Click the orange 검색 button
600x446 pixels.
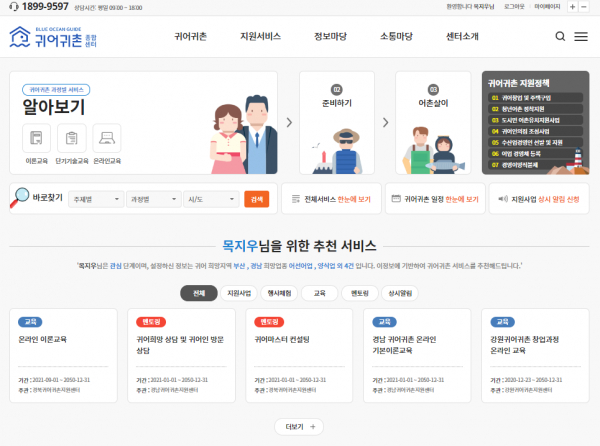pos(257,199)
